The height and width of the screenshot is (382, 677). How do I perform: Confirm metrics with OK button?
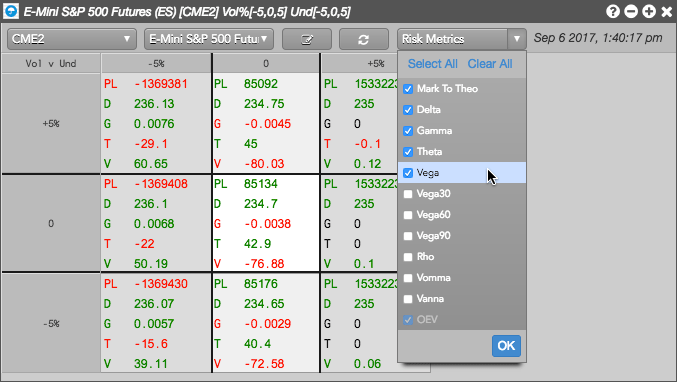point(506,346)
